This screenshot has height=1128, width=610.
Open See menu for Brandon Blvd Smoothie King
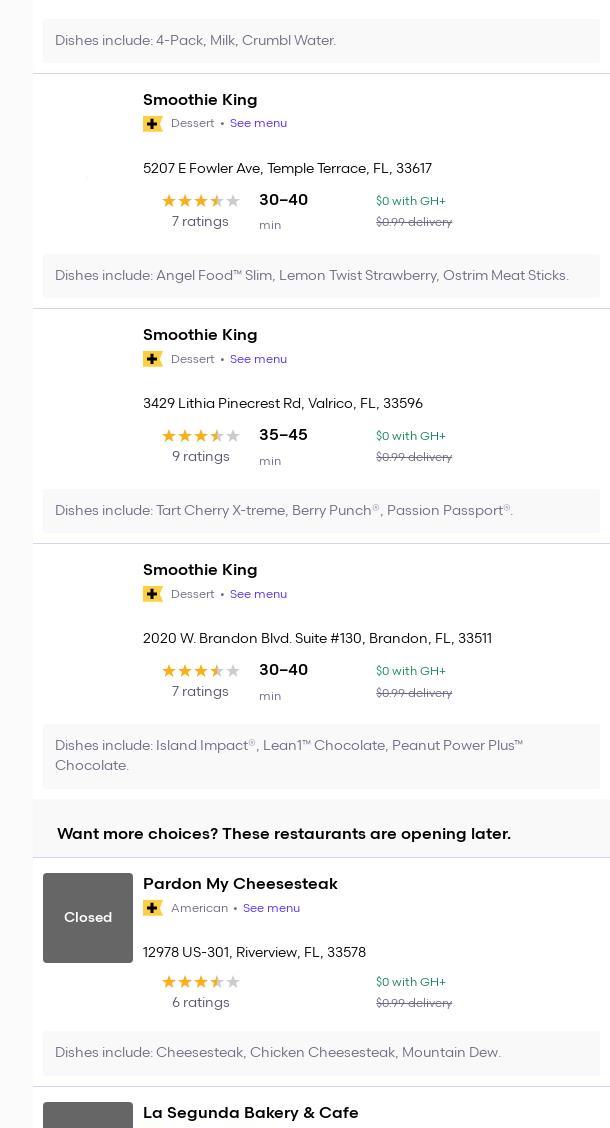click(258, 594)
